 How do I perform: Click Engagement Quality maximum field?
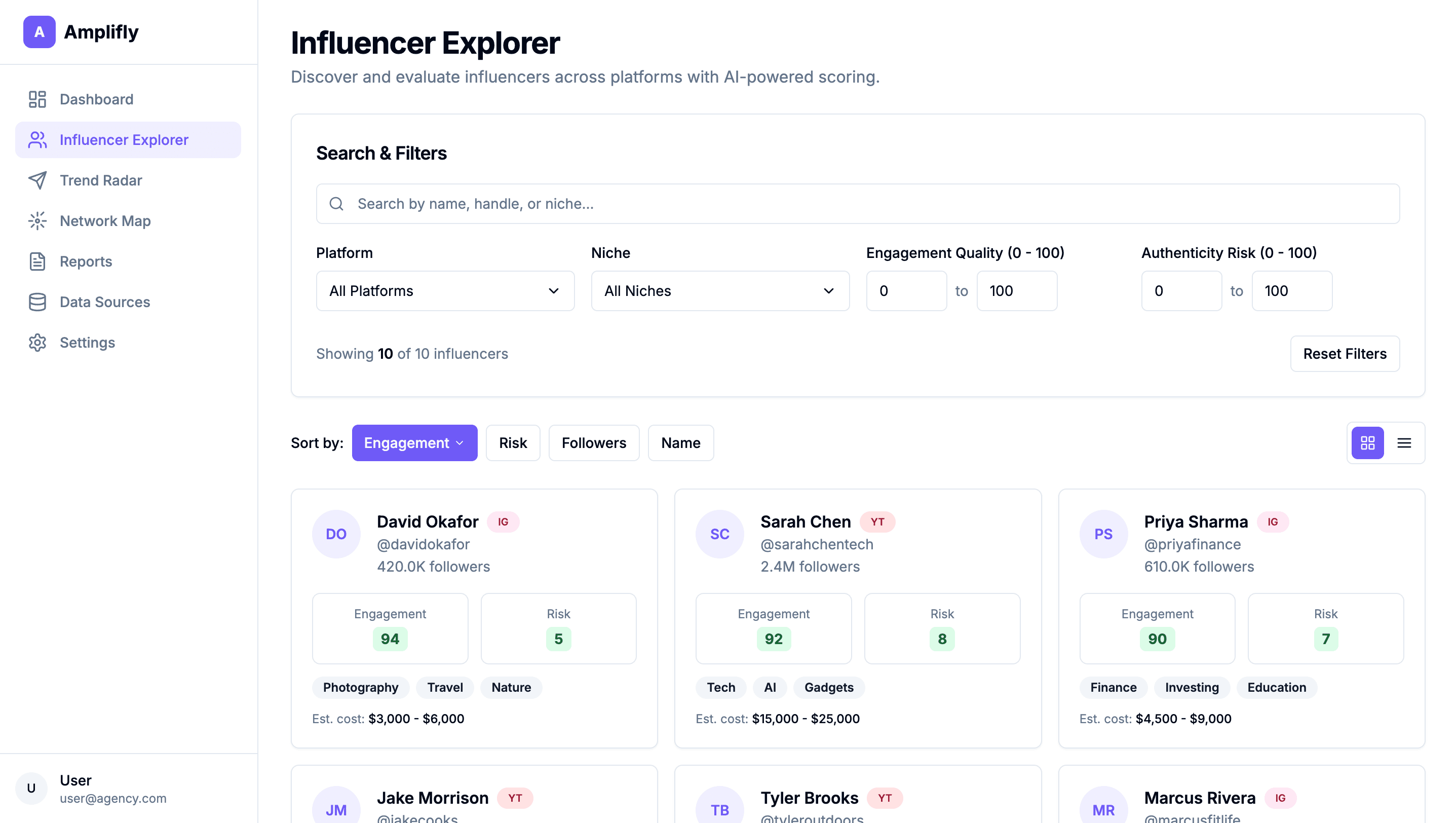[x=1016, y=290]
